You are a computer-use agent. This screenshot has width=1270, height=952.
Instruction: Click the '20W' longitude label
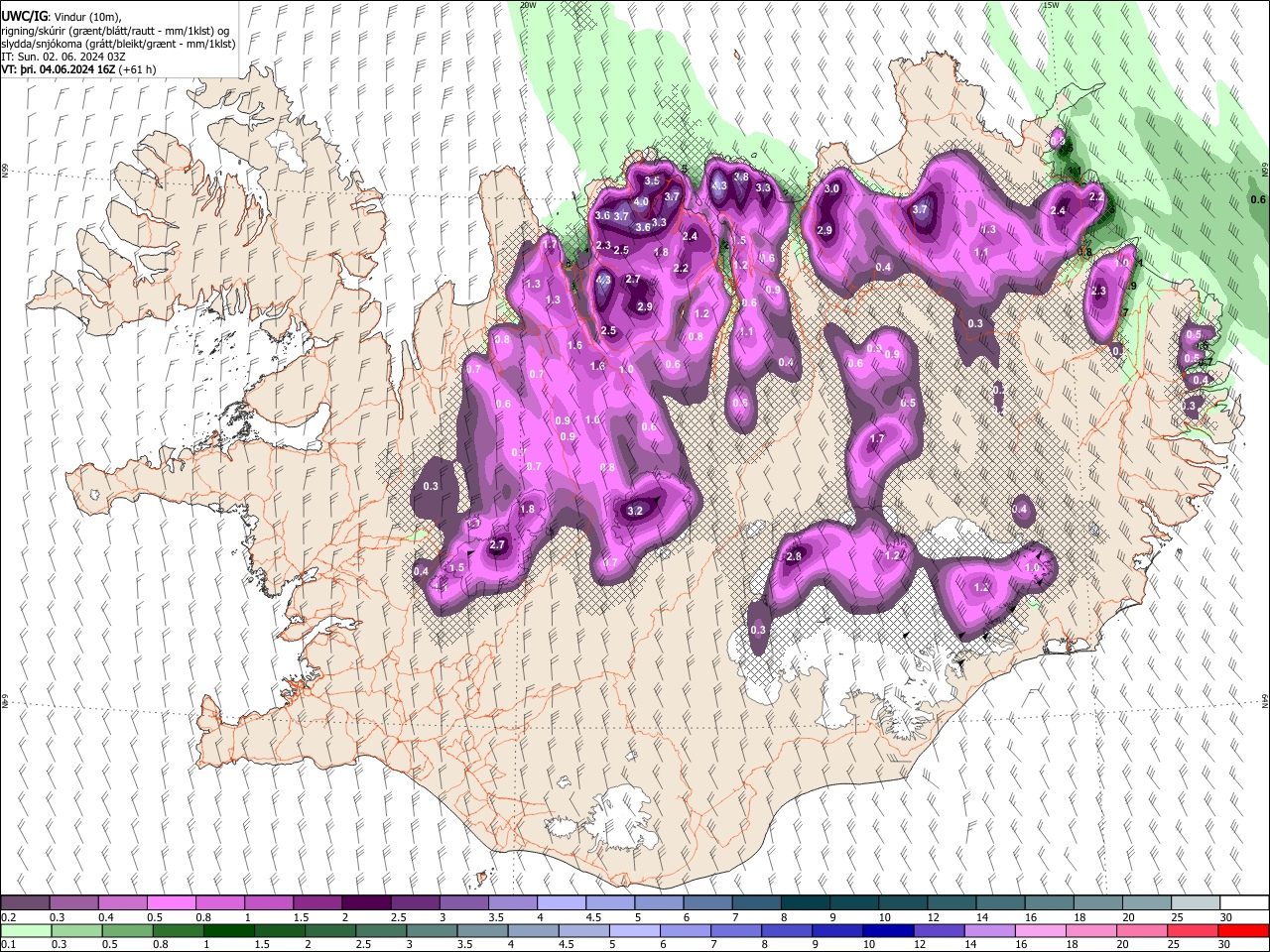point(529,5)
